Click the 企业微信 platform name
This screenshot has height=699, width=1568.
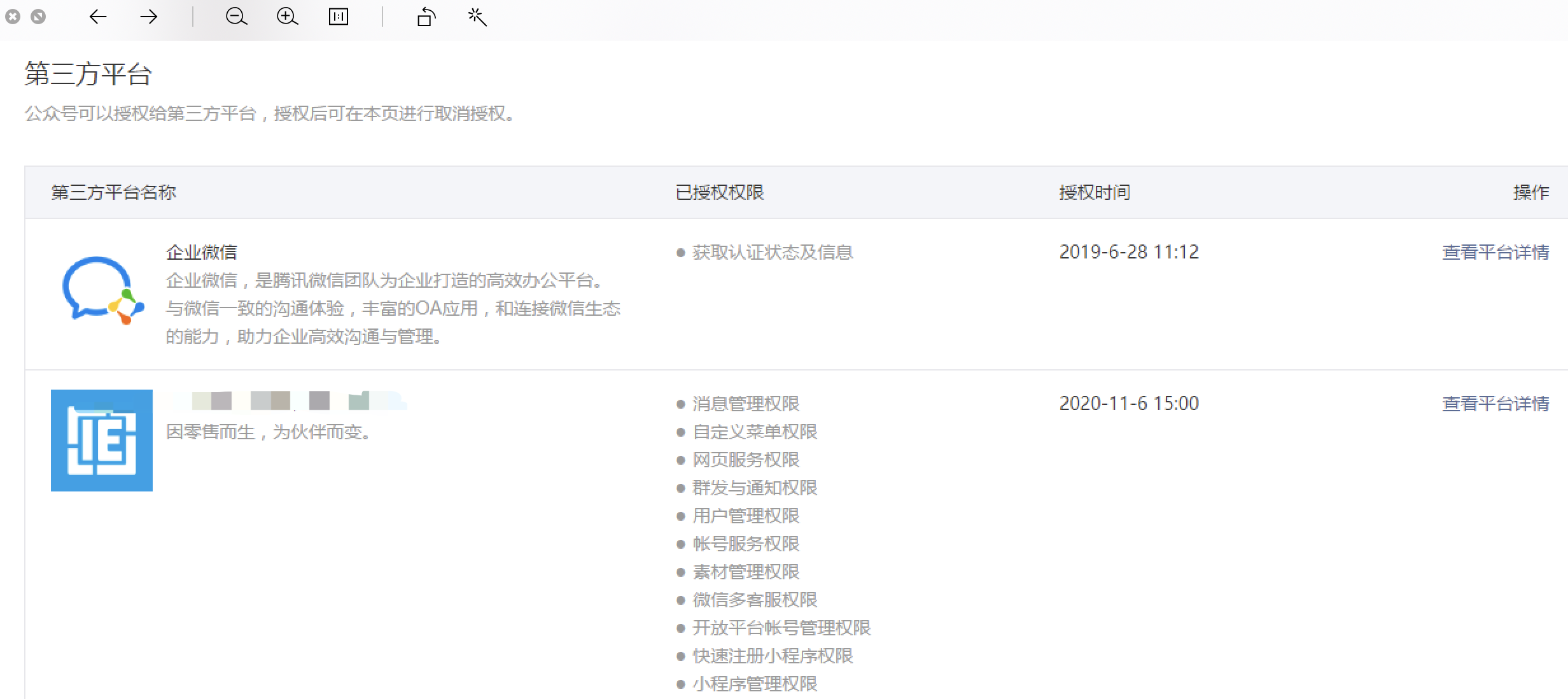click(201, 252)
